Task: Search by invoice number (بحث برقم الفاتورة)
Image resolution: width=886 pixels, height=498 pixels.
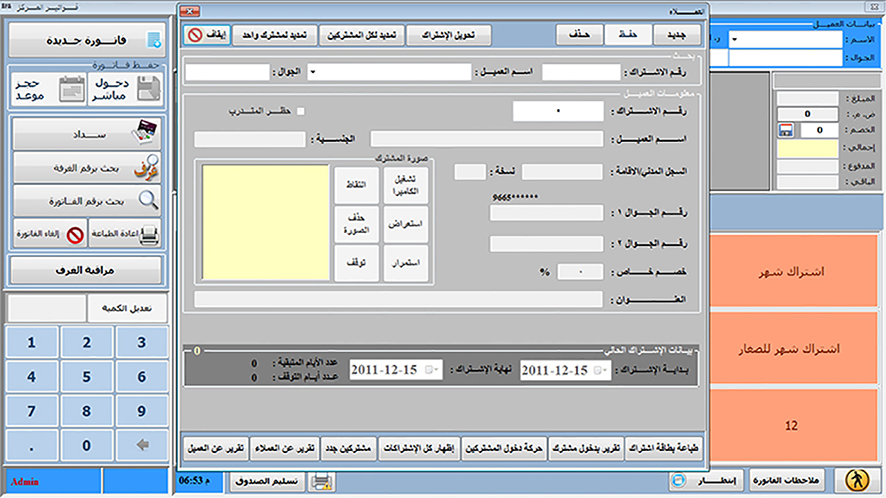Action: click(x=86, y=202)
